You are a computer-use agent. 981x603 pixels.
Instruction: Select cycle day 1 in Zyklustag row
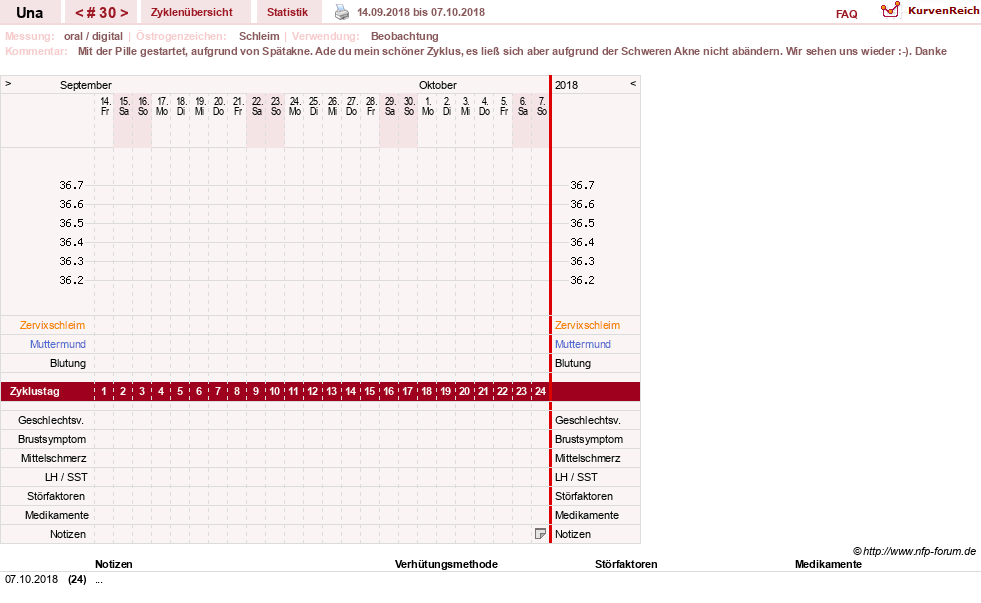(104, 392)
